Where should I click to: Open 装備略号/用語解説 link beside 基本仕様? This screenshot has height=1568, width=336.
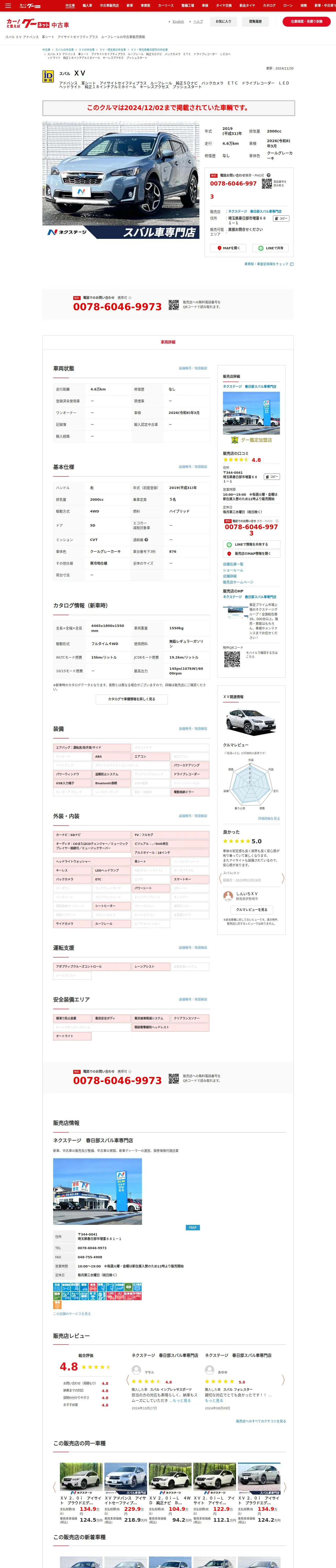point(193,467)
